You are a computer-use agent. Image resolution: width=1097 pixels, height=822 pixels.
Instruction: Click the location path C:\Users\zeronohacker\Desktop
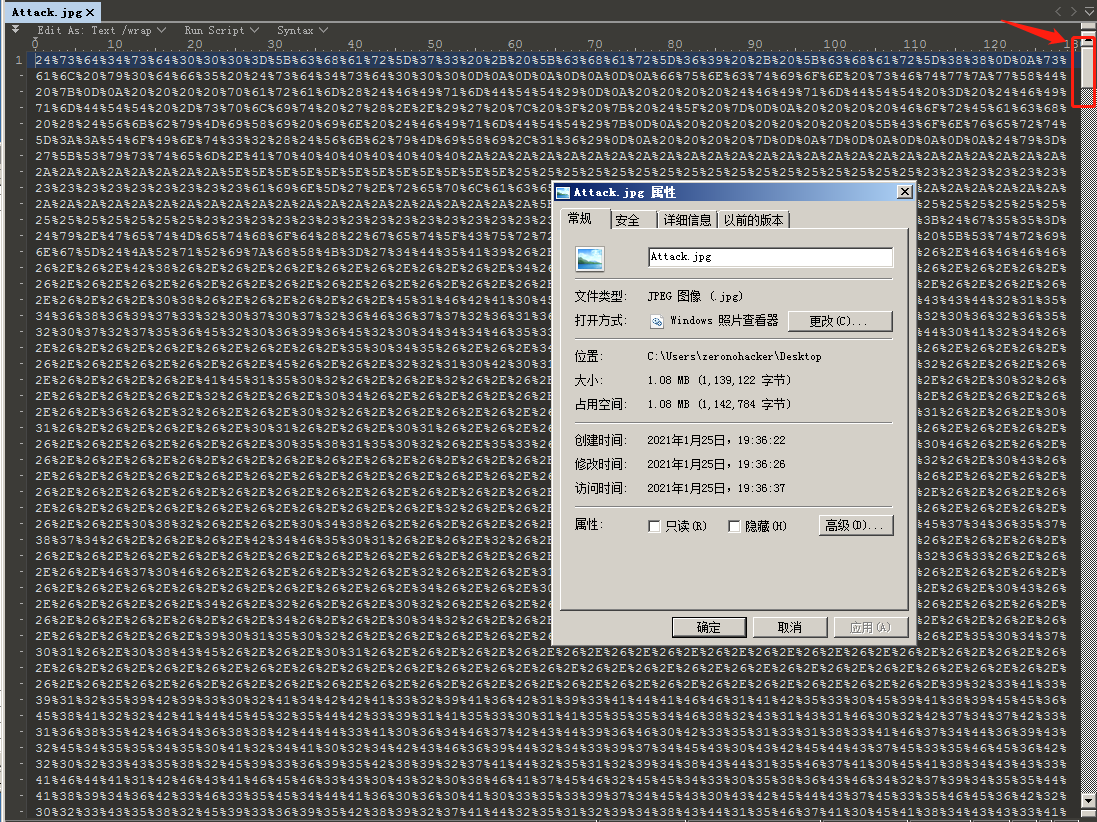coord(734,356)
